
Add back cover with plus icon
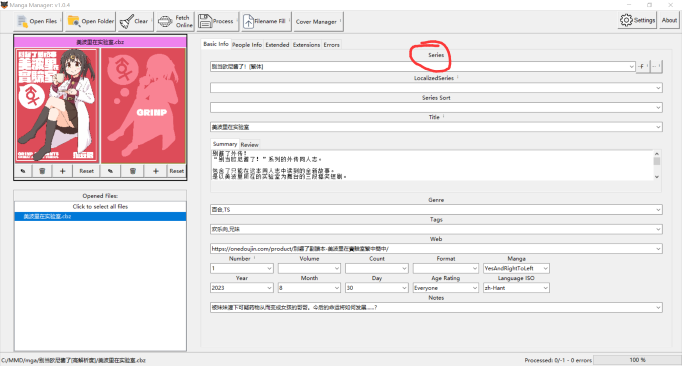tap(155, 171)
